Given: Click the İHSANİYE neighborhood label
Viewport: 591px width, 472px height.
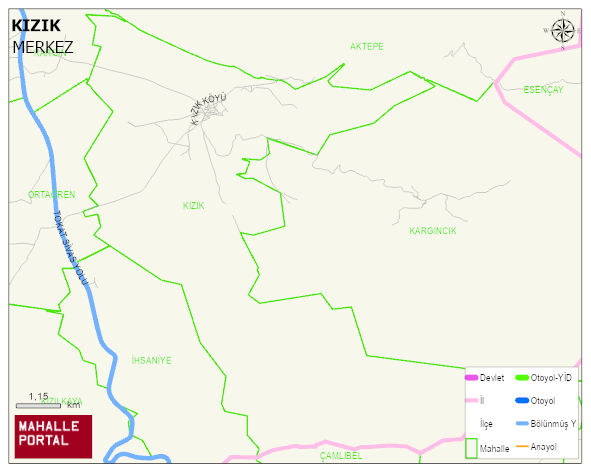Looking at the screenshot, I should 152,360.
